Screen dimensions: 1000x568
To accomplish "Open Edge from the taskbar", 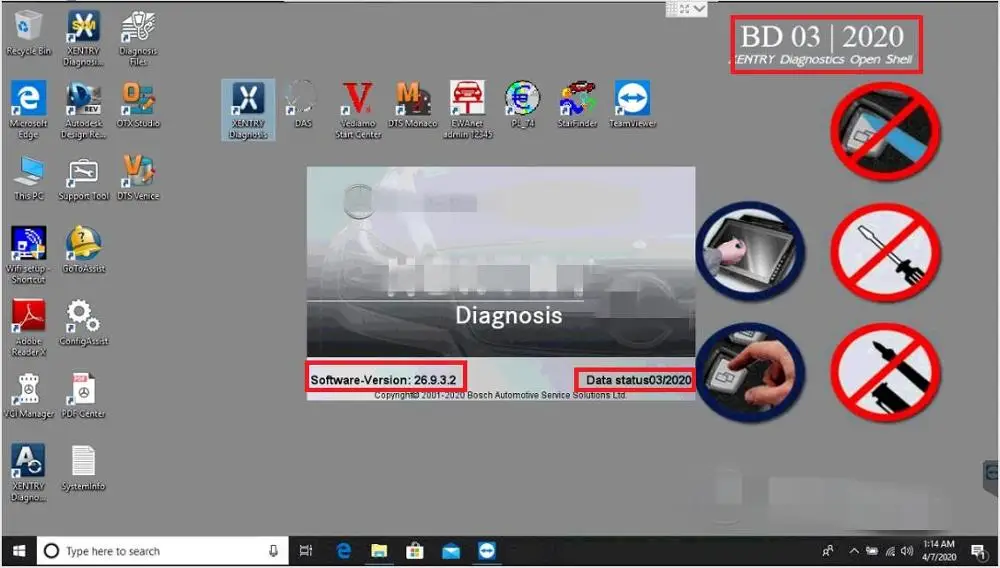I will click(344, 551).
